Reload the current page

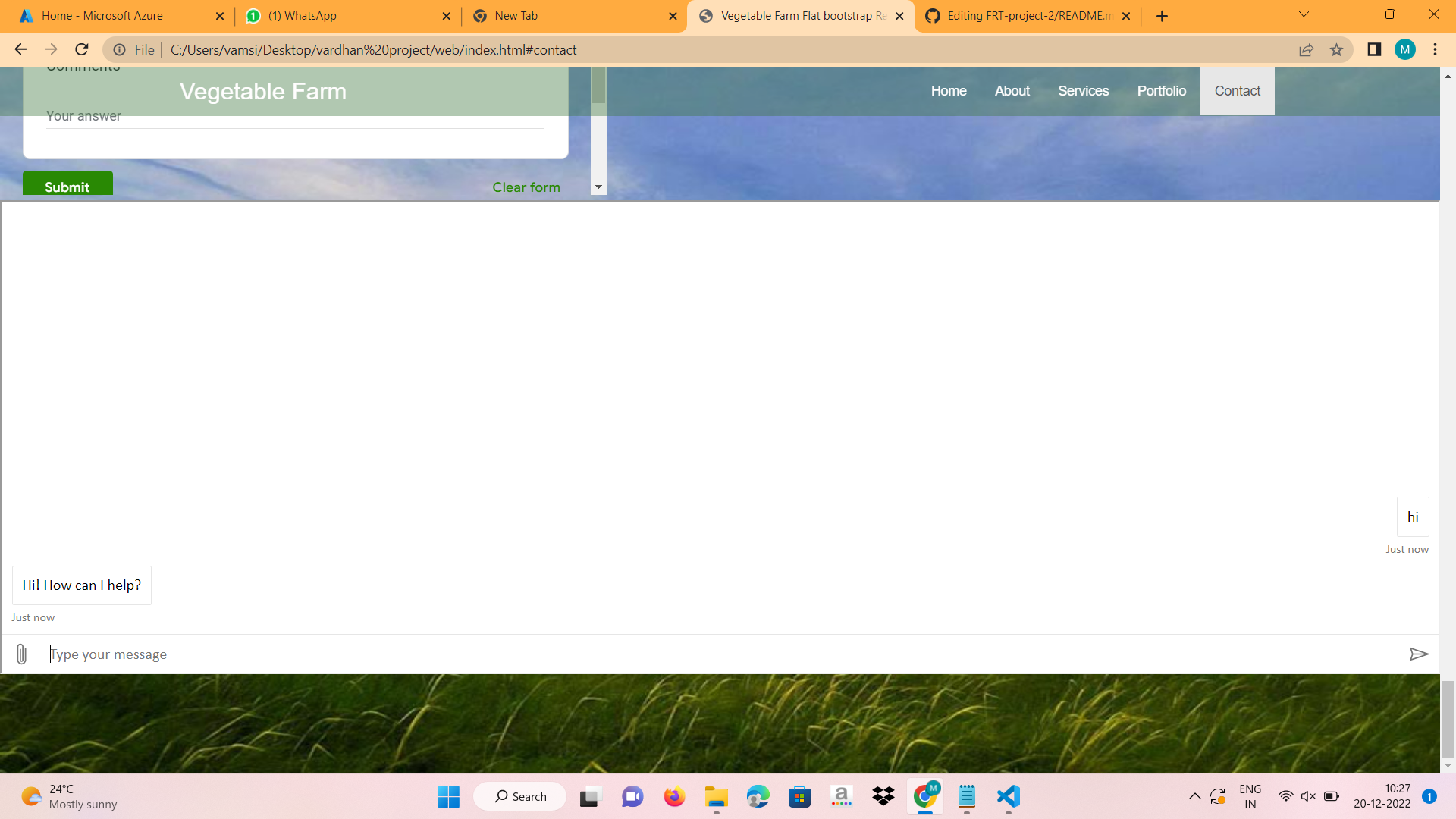[x=82, y=50]
